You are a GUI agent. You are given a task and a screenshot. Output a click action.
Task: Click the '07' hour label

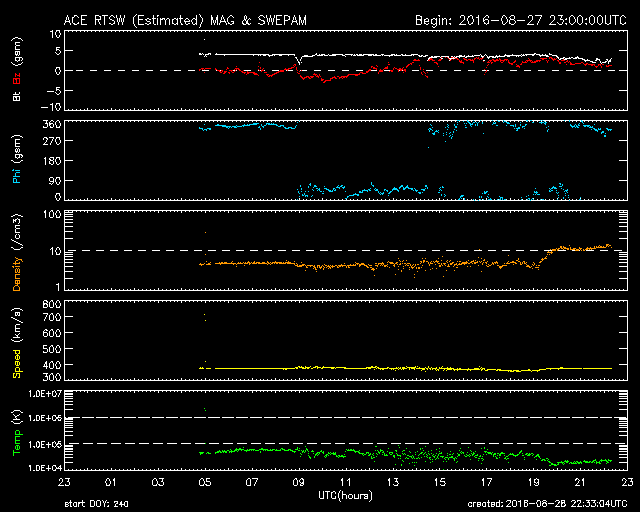(252, 482)
